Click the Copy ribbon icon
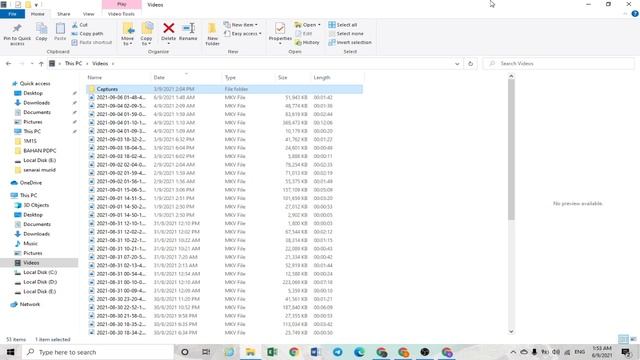Viewport: 640px width, 360px height. (x=41, y=29)
